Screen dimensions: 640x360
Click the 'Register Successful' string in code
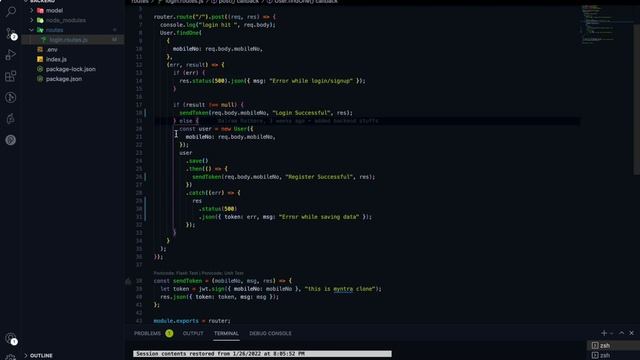(318, 177)
